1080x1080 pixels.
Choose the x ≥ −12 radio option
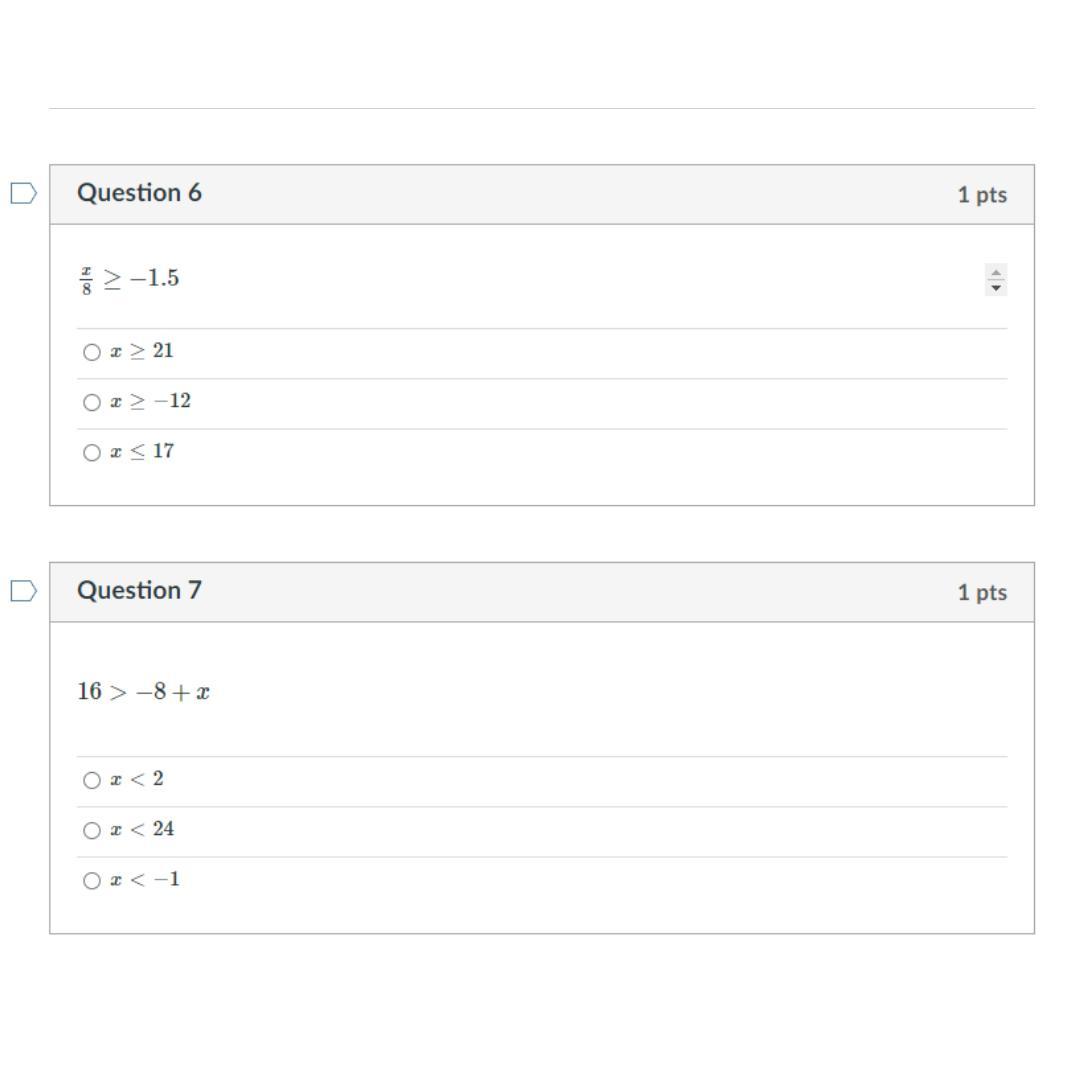click(x=92, y=403)
